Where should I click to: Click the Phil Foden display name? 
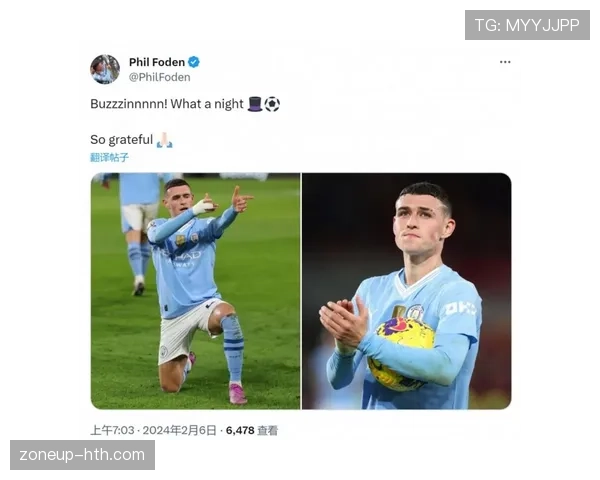(x=157, y=62)
